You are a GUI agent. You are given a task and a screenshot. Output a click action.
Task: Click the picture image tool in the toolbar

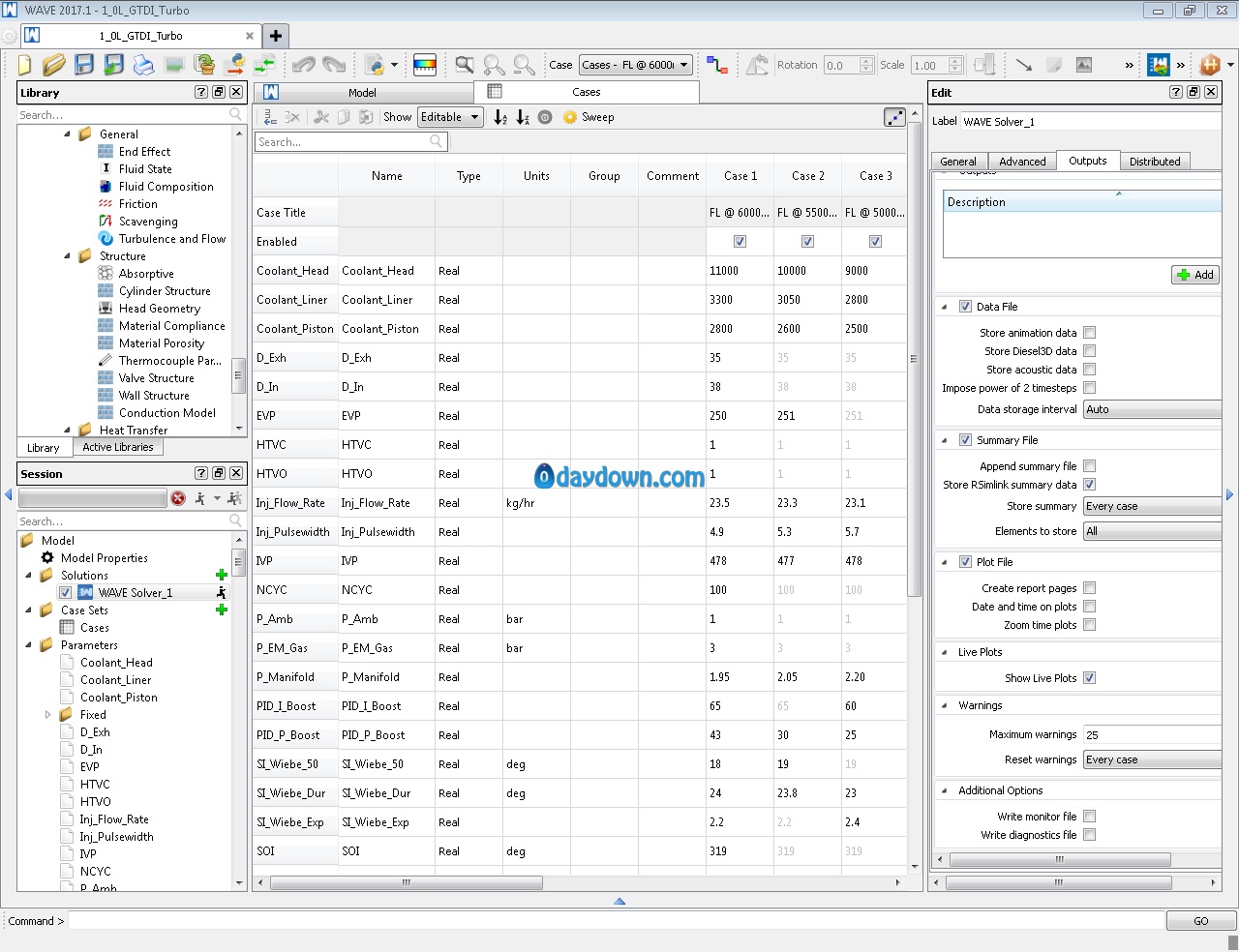point(1084,65)
